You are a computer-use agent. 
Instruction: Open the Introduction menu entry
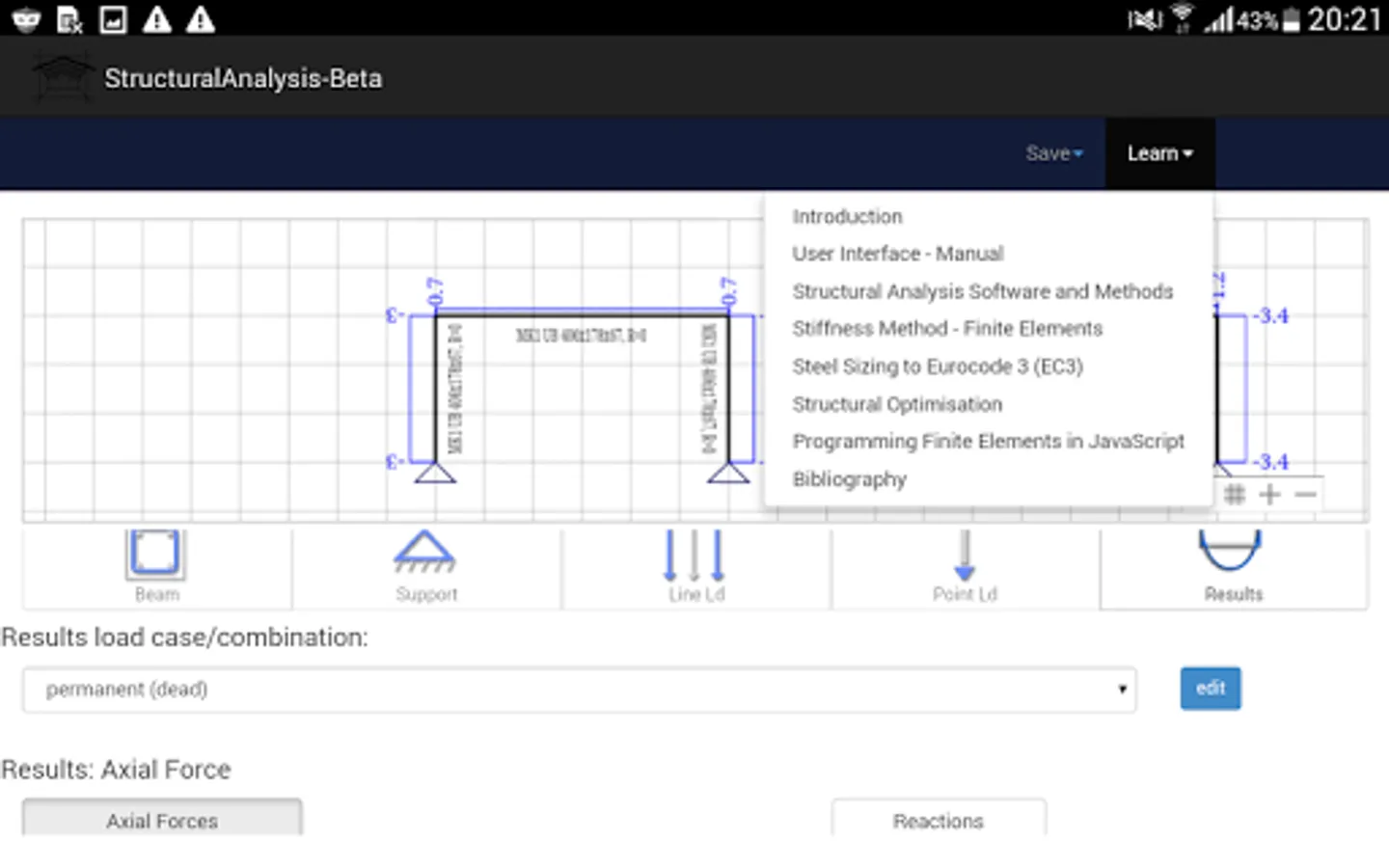coord(847,217)
